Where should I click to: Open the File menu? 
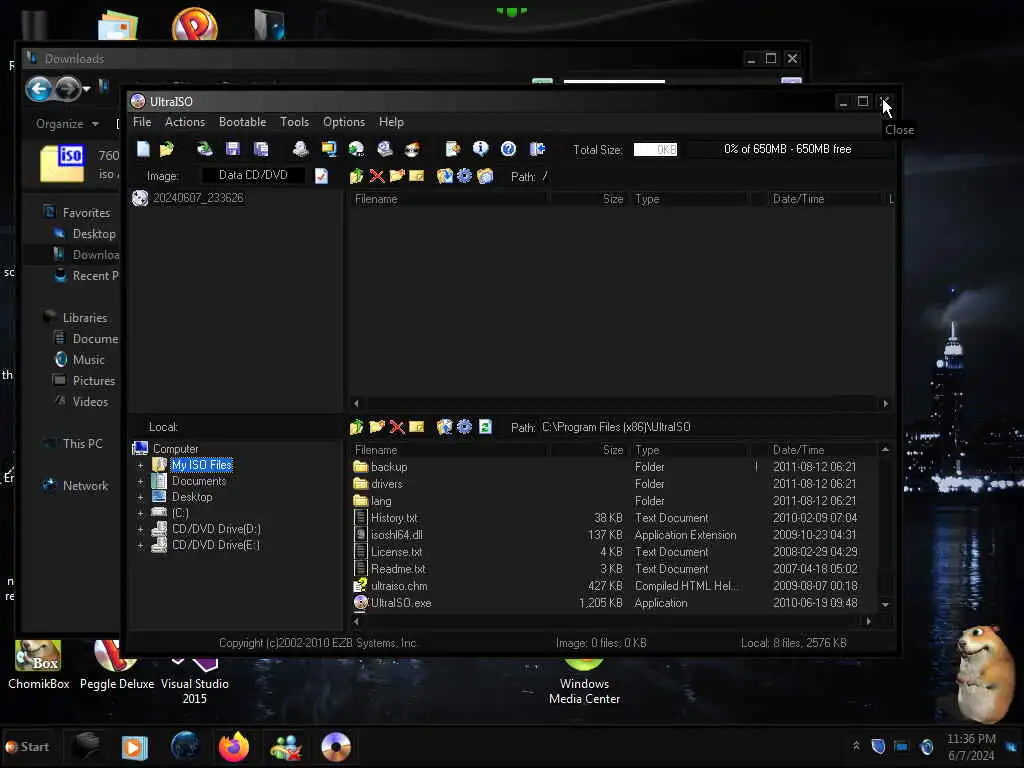(142, 122)
